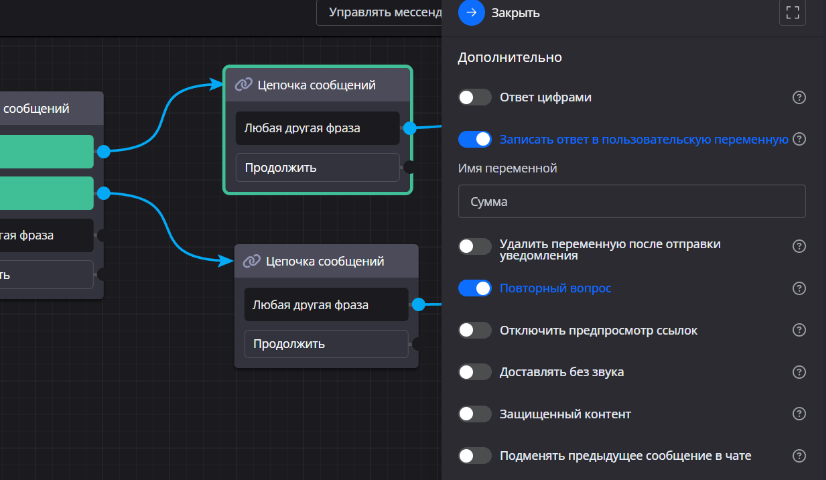Click Продолжить in the green-highlighted chain node

coord(316,167)
